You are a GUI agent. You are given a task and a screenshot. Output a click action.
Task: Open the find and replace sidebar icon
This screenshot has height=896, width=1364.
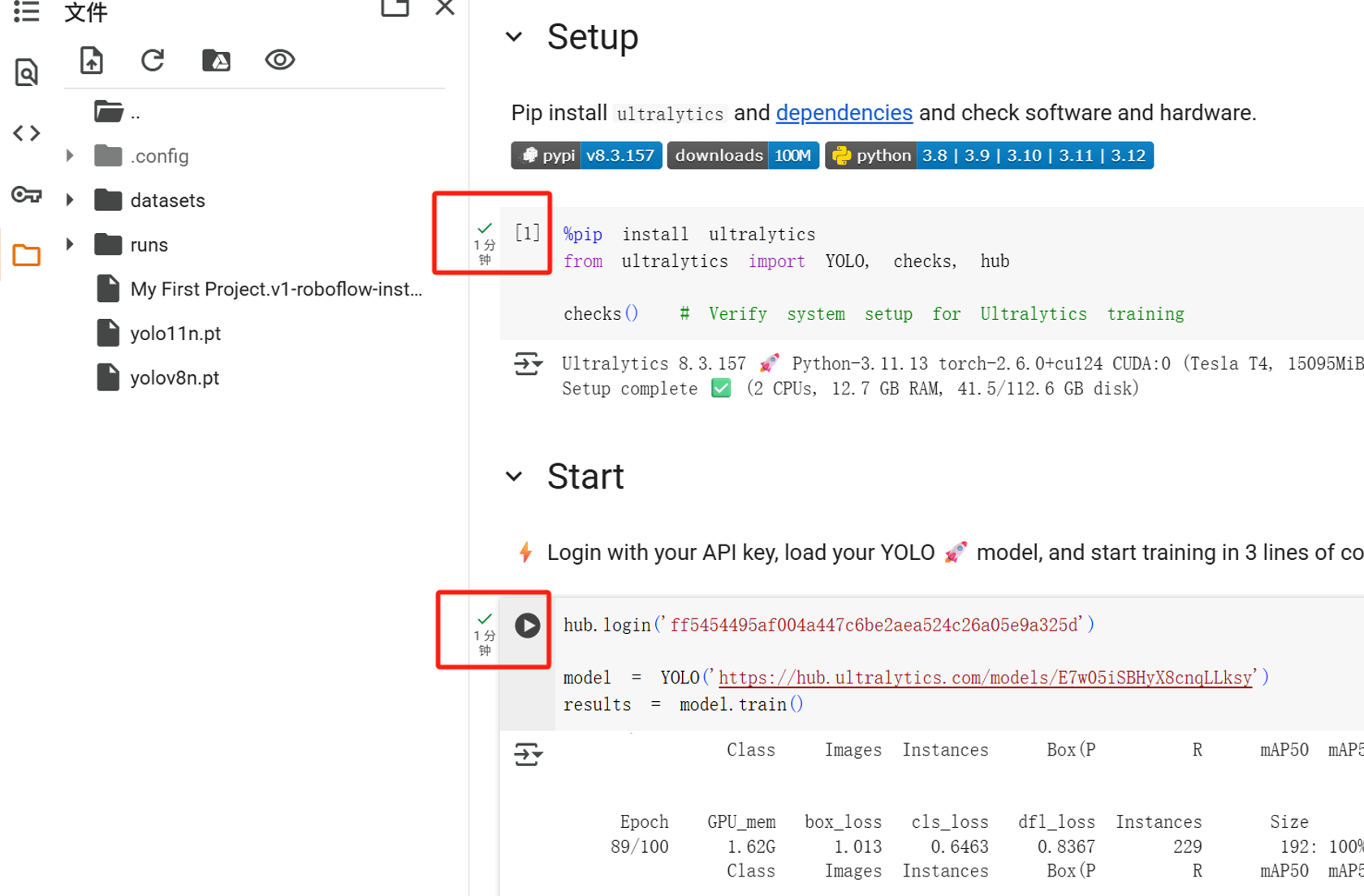[26, 72]
